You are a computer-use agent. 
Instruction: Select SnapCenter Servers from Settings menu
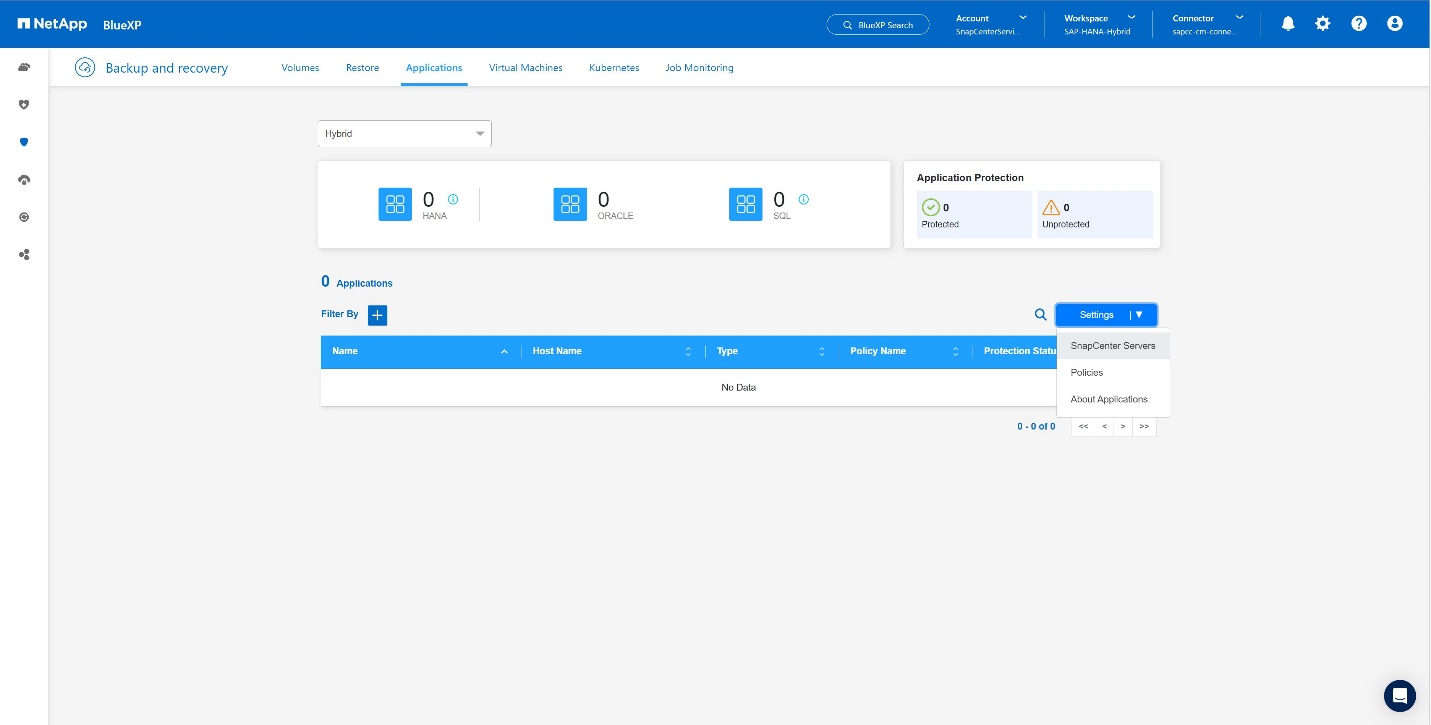[x=1112, y=346]
